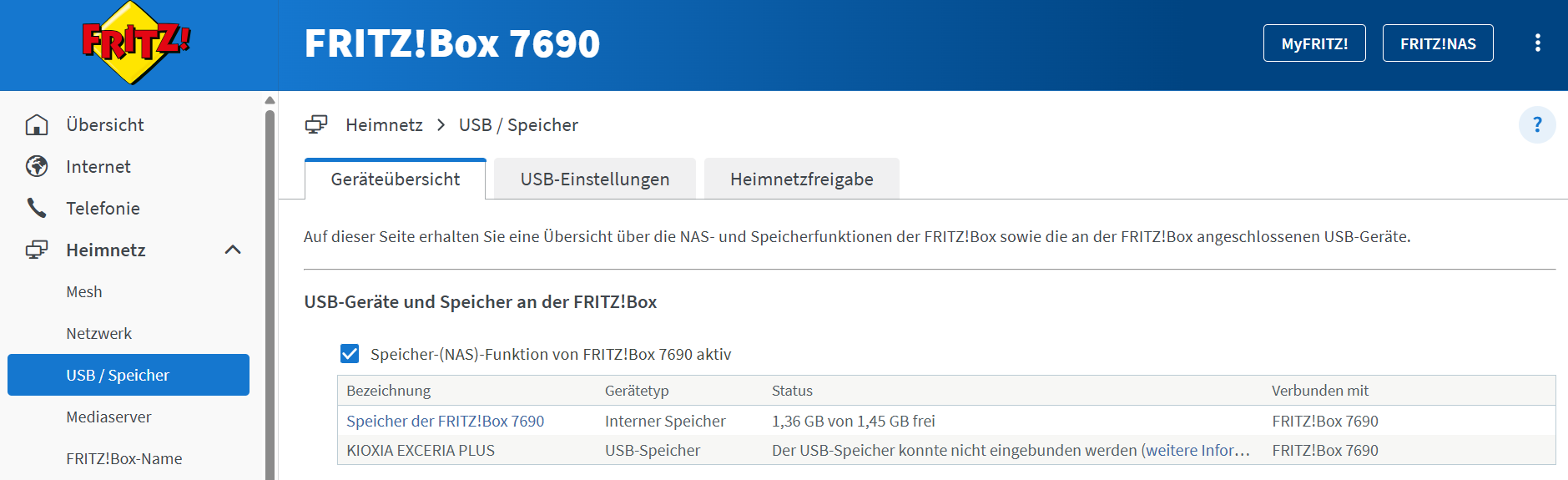Click the weitere Infor… link
Image resolution: width=1568 pixels, height=480 pixels.
pyautogui.click(x=1197, y=451)
